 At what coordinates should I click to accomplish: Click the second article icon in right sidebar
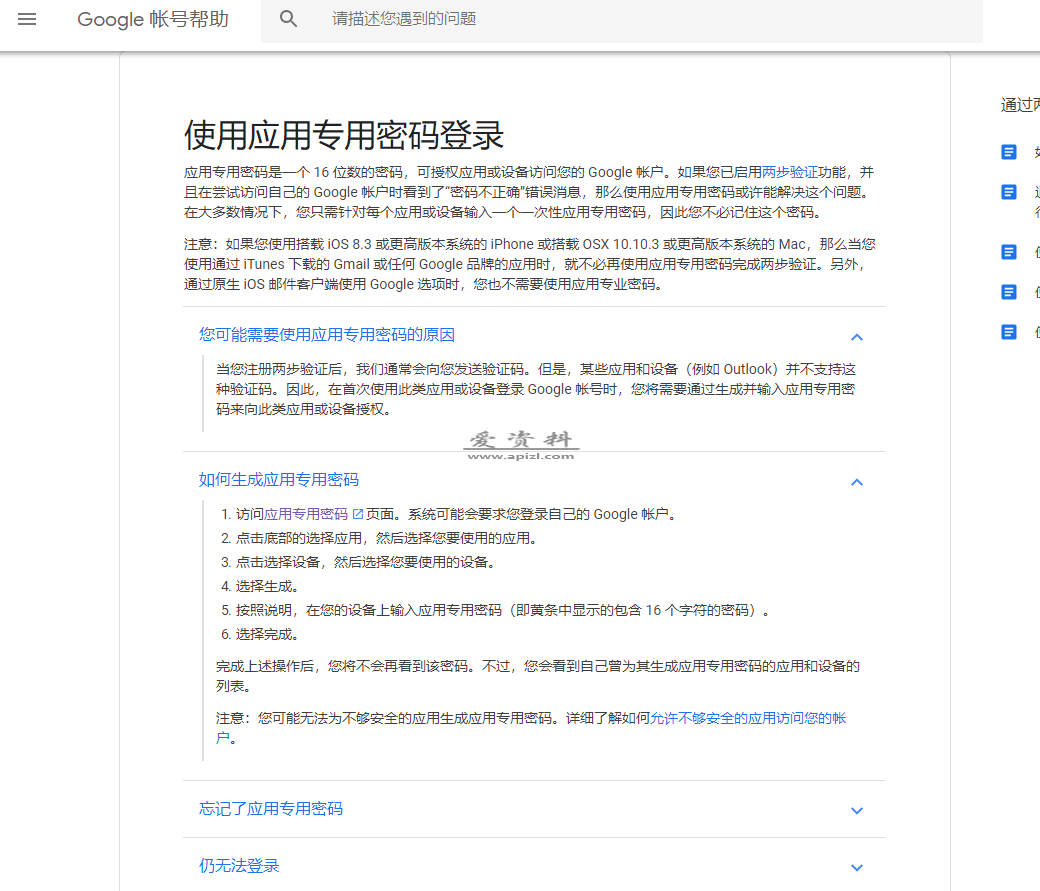pos(1007,193)
